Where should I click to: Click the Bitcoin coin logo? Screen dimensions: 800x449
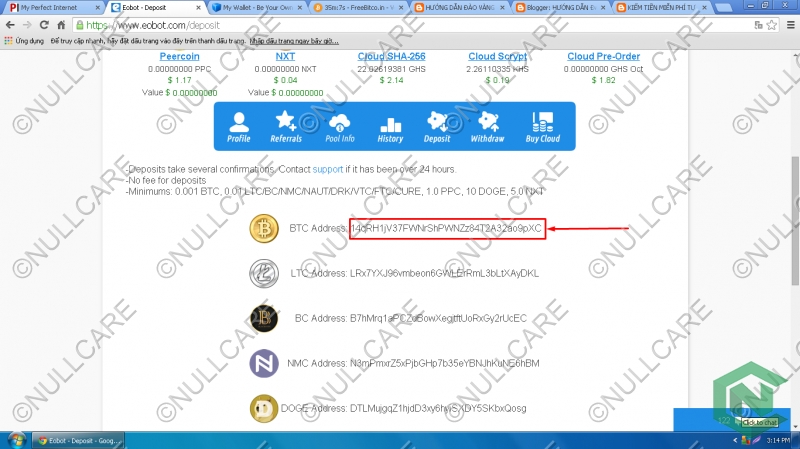265,228
